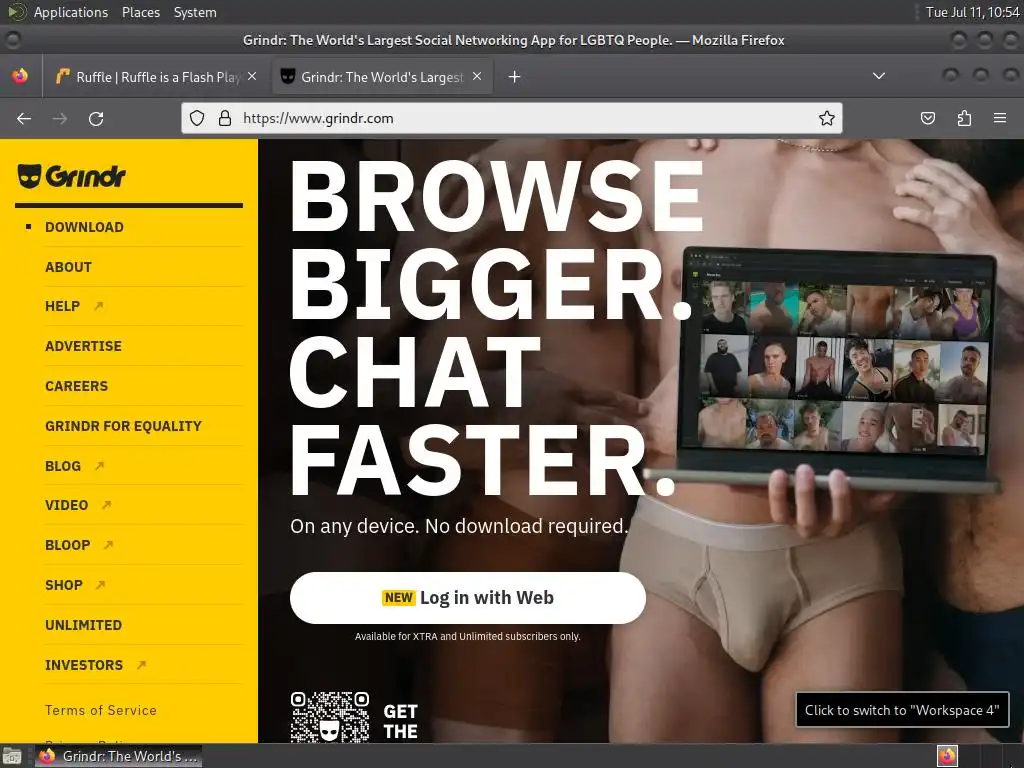
Task: Close the Grindr tab
Action: (477, 76)
